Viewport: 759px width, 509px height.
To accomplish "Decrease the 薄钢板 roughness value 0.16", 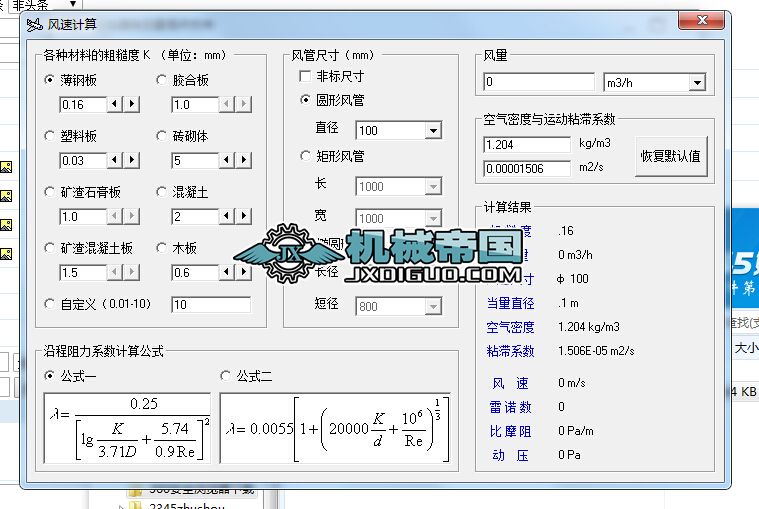I will (115, 104).
